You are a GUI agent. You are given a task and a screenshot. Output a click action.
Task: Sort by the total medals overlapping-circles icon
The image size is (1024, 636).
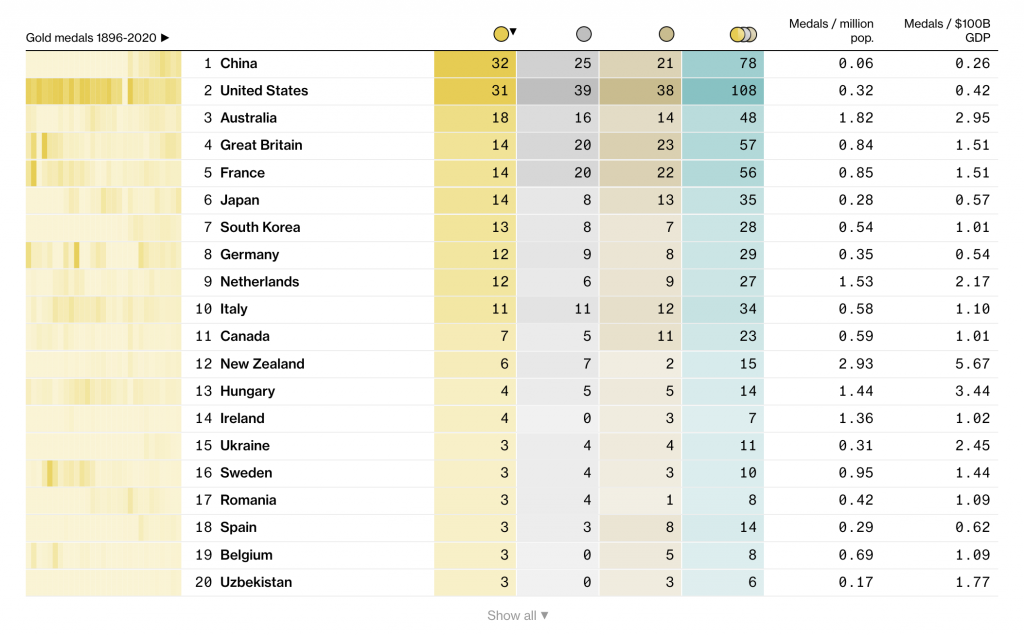[742, 33]
